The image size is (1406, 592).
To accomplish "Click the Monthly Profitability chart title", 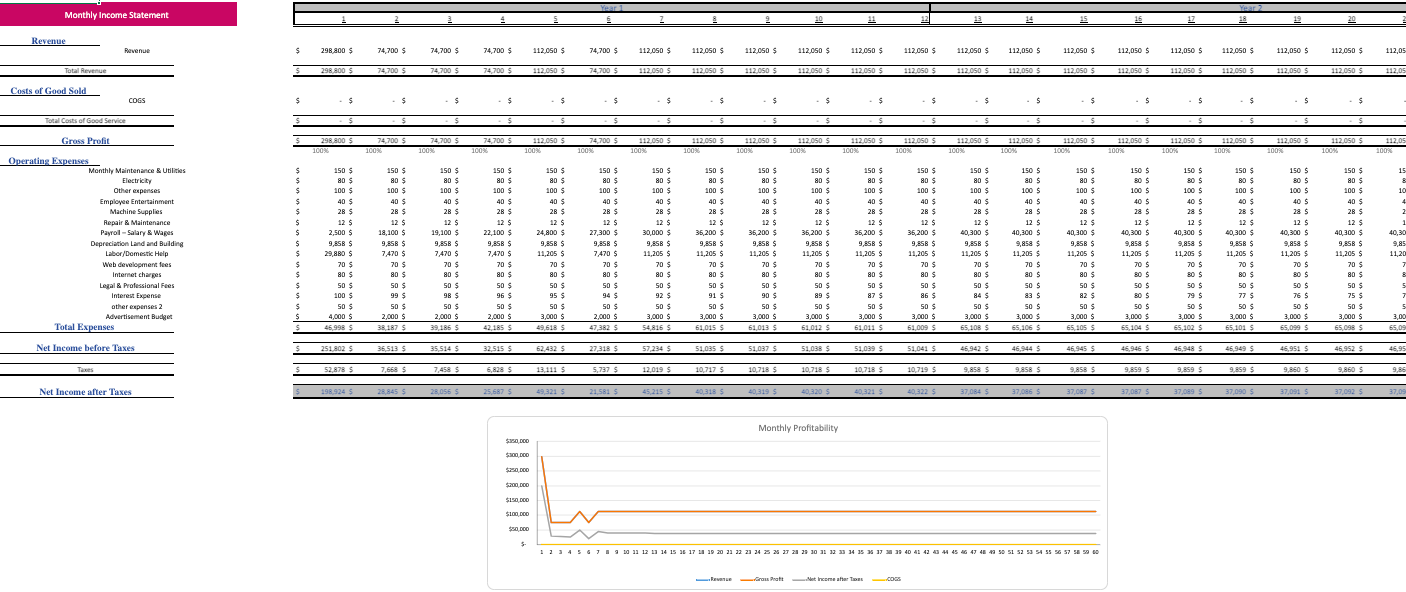I will point(798,428).
